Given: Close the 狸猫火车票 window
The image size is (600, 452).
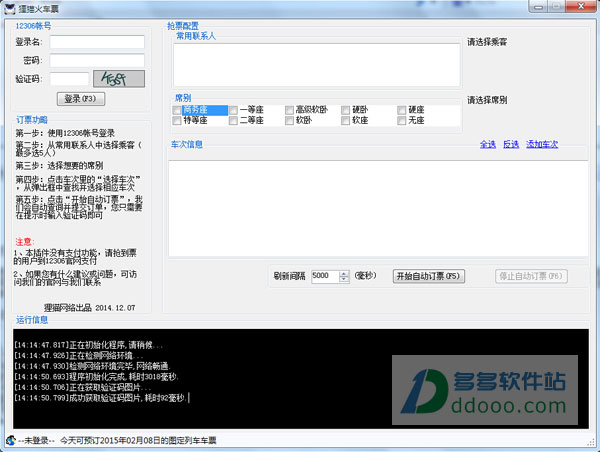Looking at the screenshot, I should click(x=581, y=7).
